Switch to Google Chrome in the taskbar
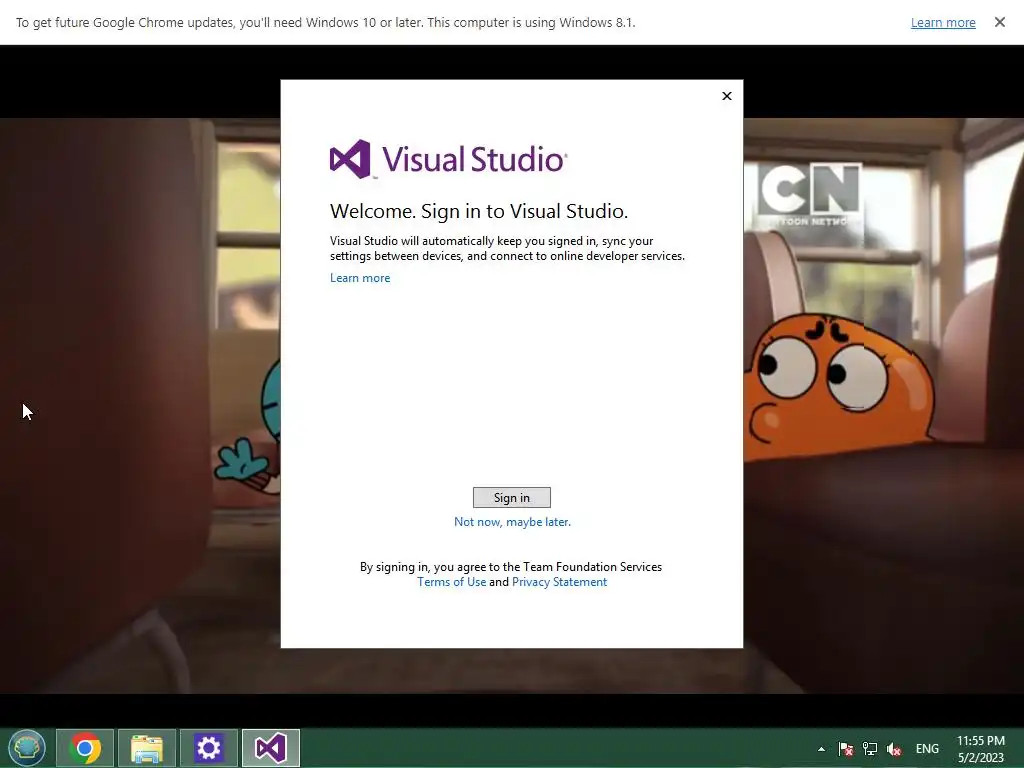Image resolution: width=1024 pixels, height=768 pixels. pyautogui.click(x=85, y=748)
